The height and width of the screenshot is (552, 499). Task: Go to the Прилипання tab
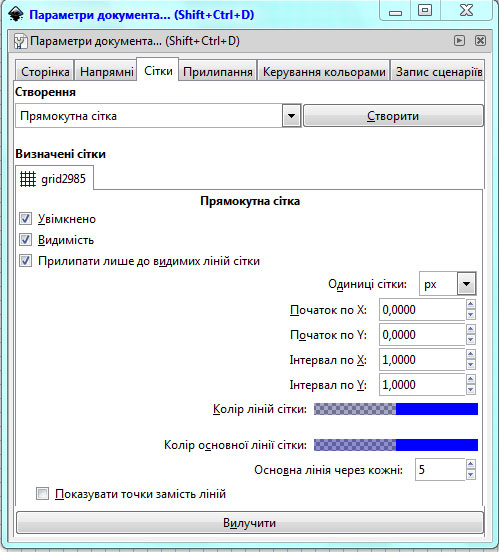coord(218,72)
